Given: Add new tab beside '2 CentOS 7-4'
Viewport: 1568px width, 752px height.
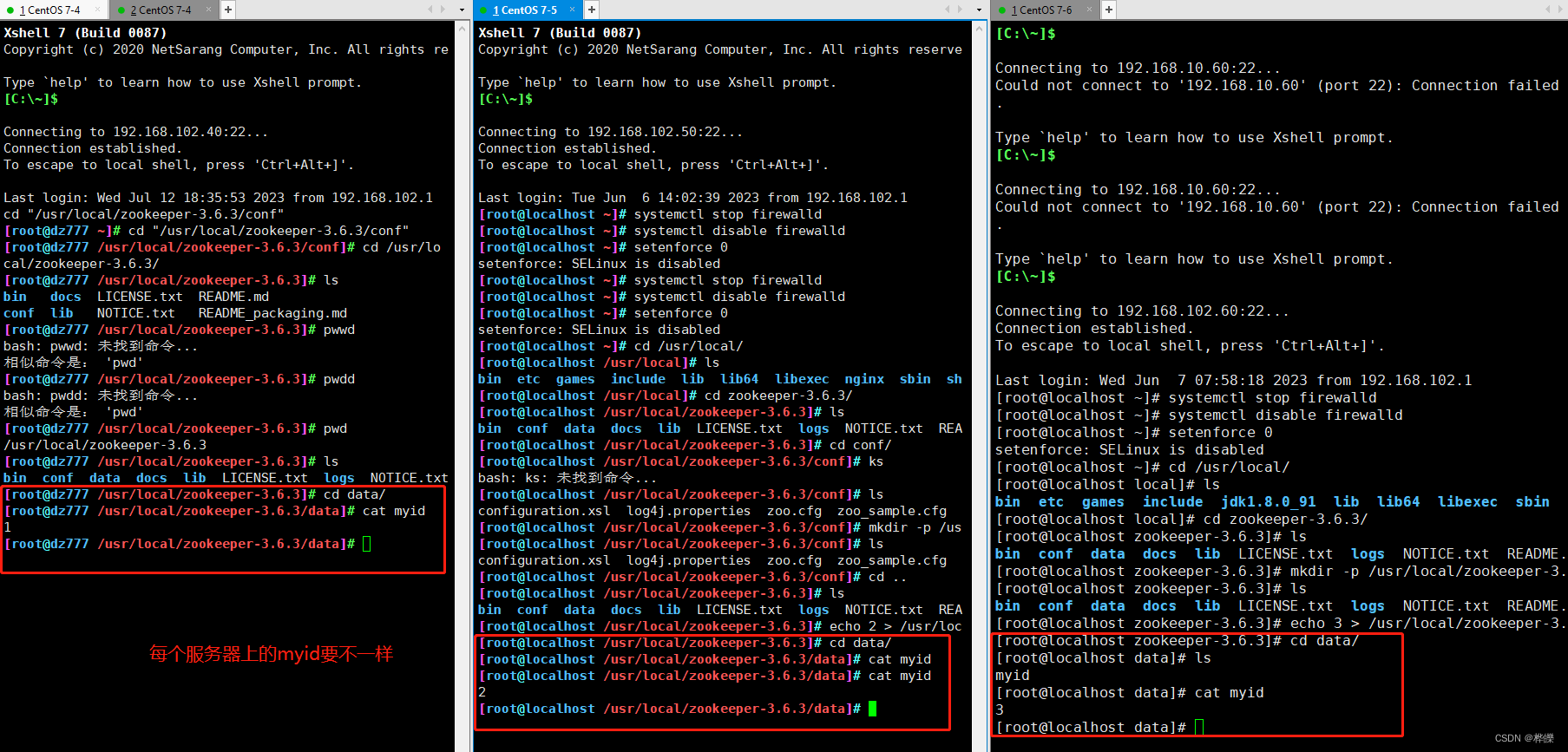Looking at the screenshot, I should pyautogui.click(x=227, y=10).
